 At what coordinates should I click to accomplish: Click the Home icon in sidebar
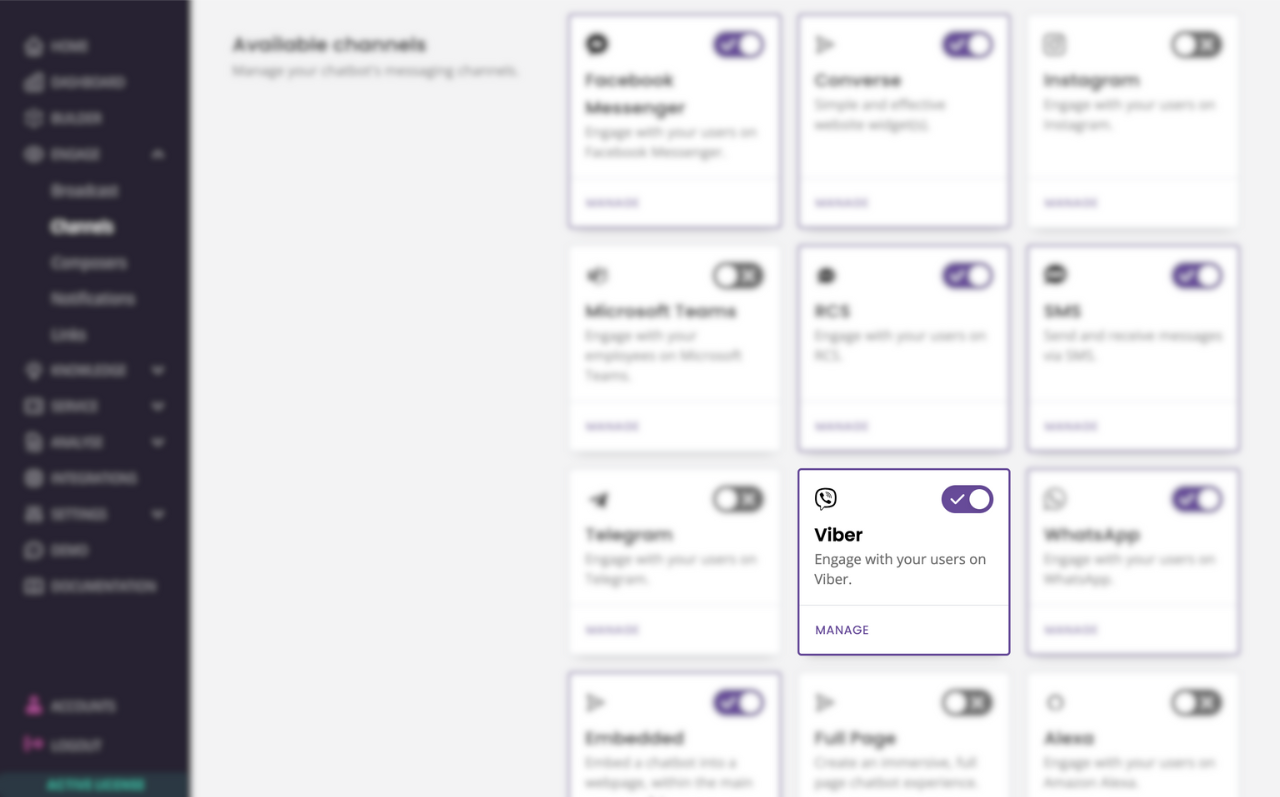click(34, 46)
